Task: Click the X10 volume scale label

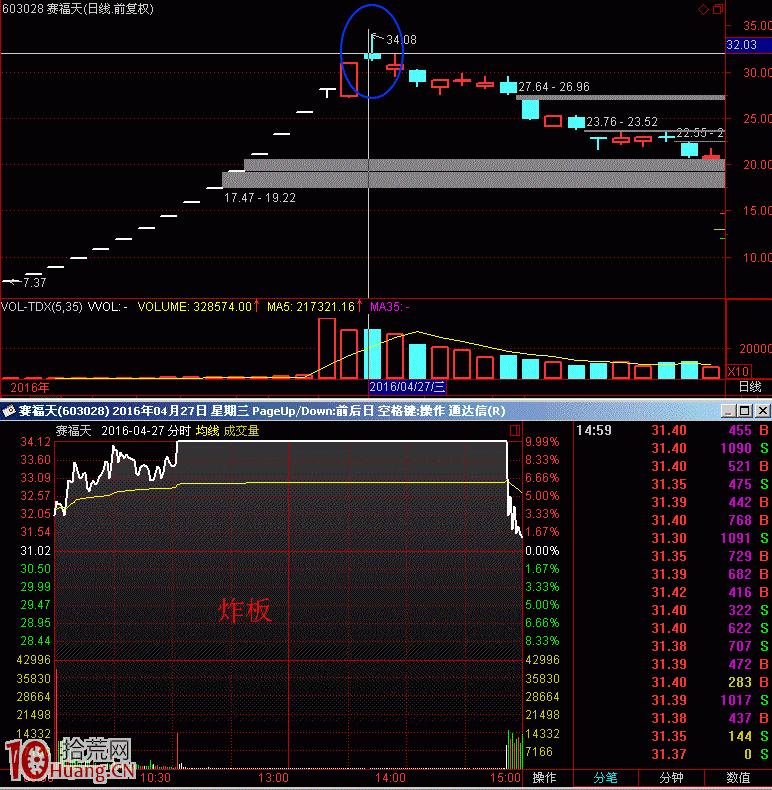Action: 739,372
